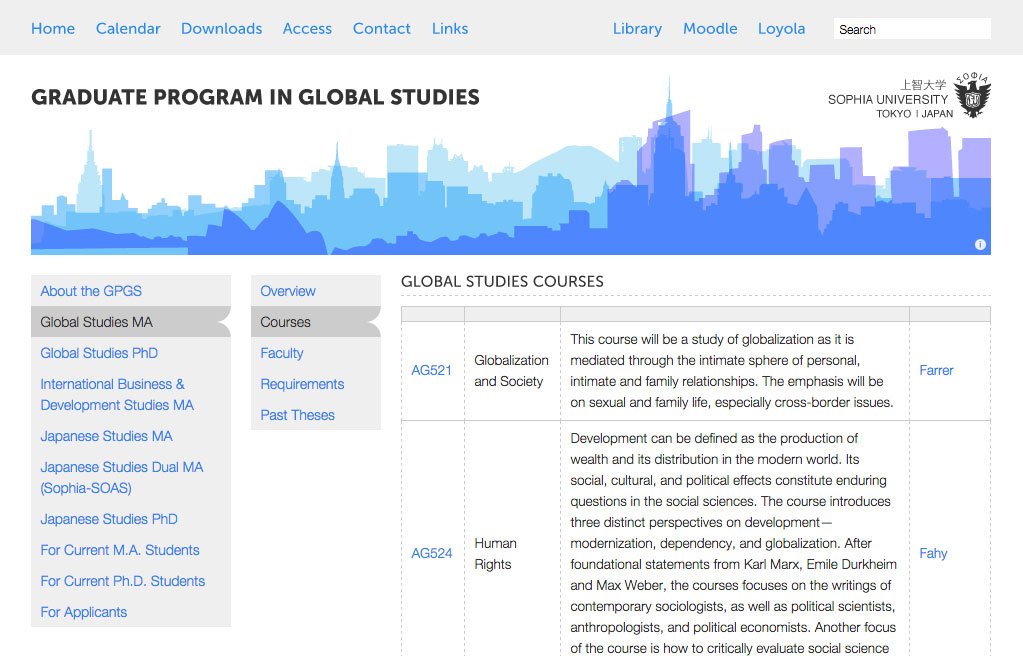Click the Graduate Program in Global Studies title
This screenshot has width=1023, height=656.
click(255, 97)
